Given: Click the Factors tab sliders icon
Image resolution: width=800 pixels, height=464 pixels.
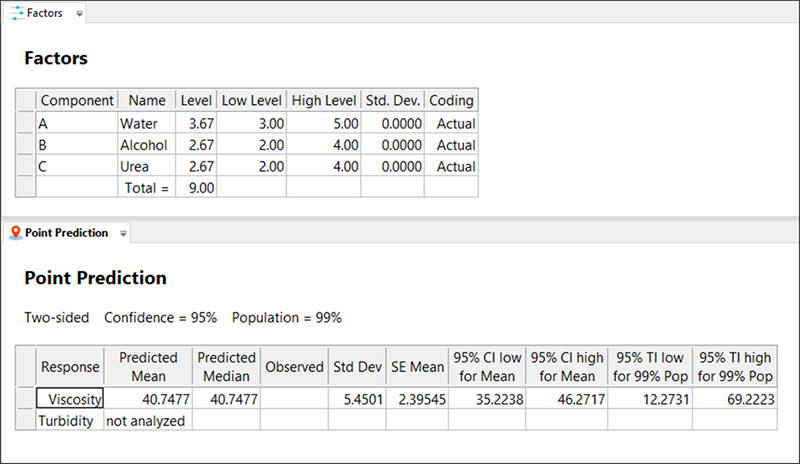Looking at the screenshot, I should 15,13.
